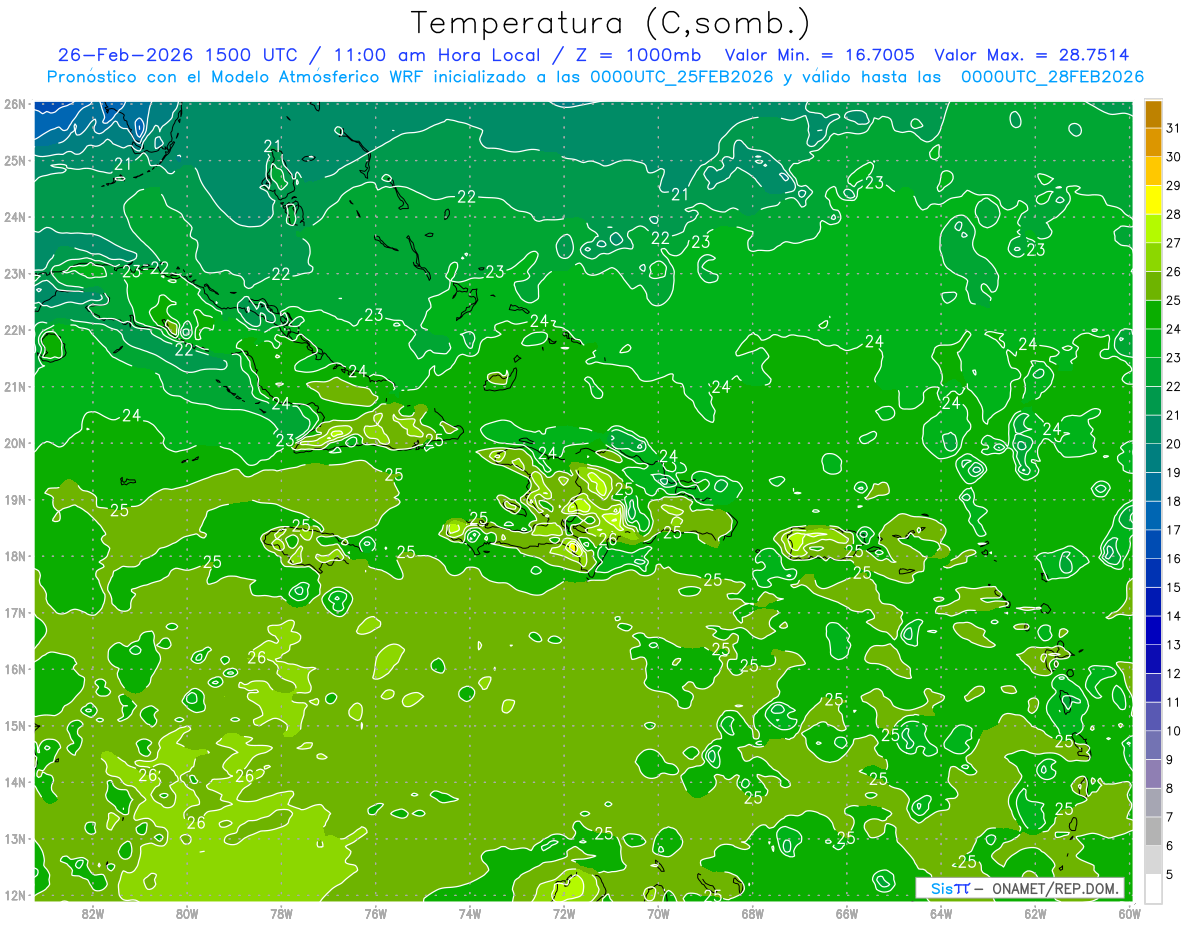Click the 74W longitude axis label
The width and height of the screenshot is (1200, 927).
470,912
